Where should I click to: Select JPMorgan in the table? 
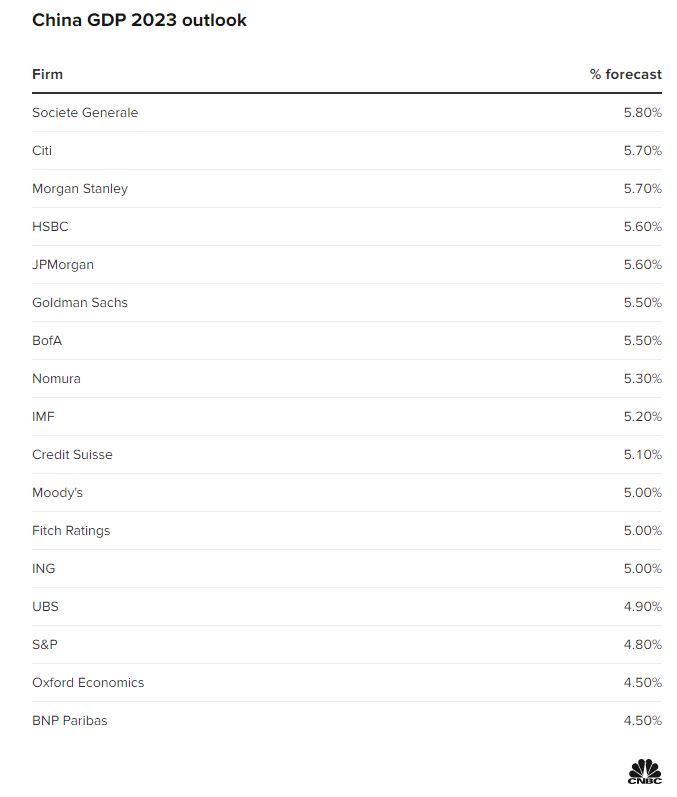click(63, 265)
